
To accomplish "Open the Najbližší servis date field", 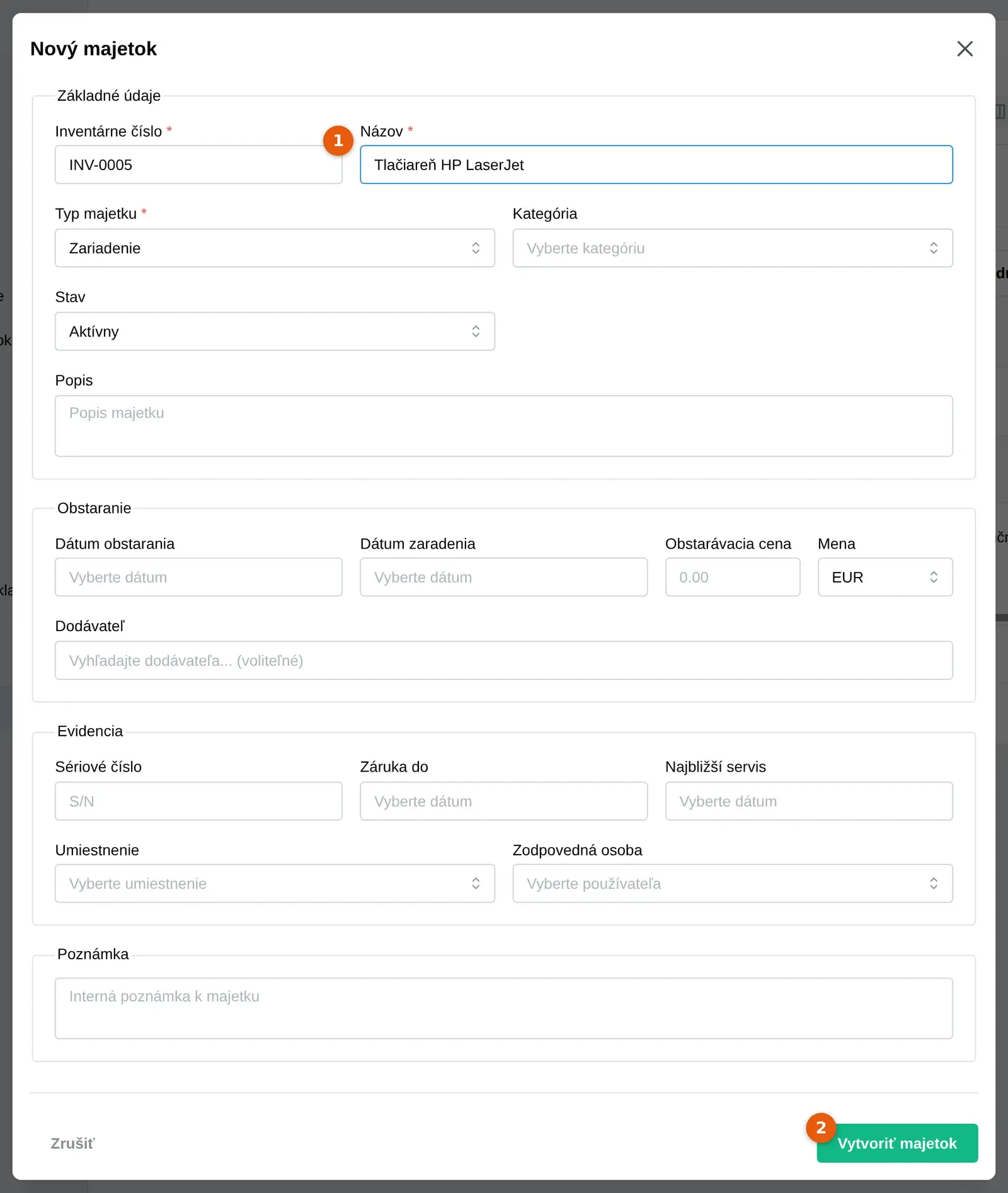I will coord(809,801).
